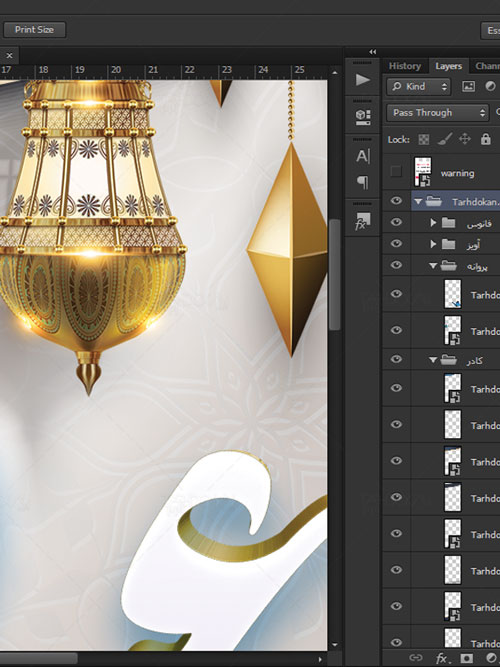The image size is (500, 667).
Task: Open the Paragraph panel icon
Action: 363,182
